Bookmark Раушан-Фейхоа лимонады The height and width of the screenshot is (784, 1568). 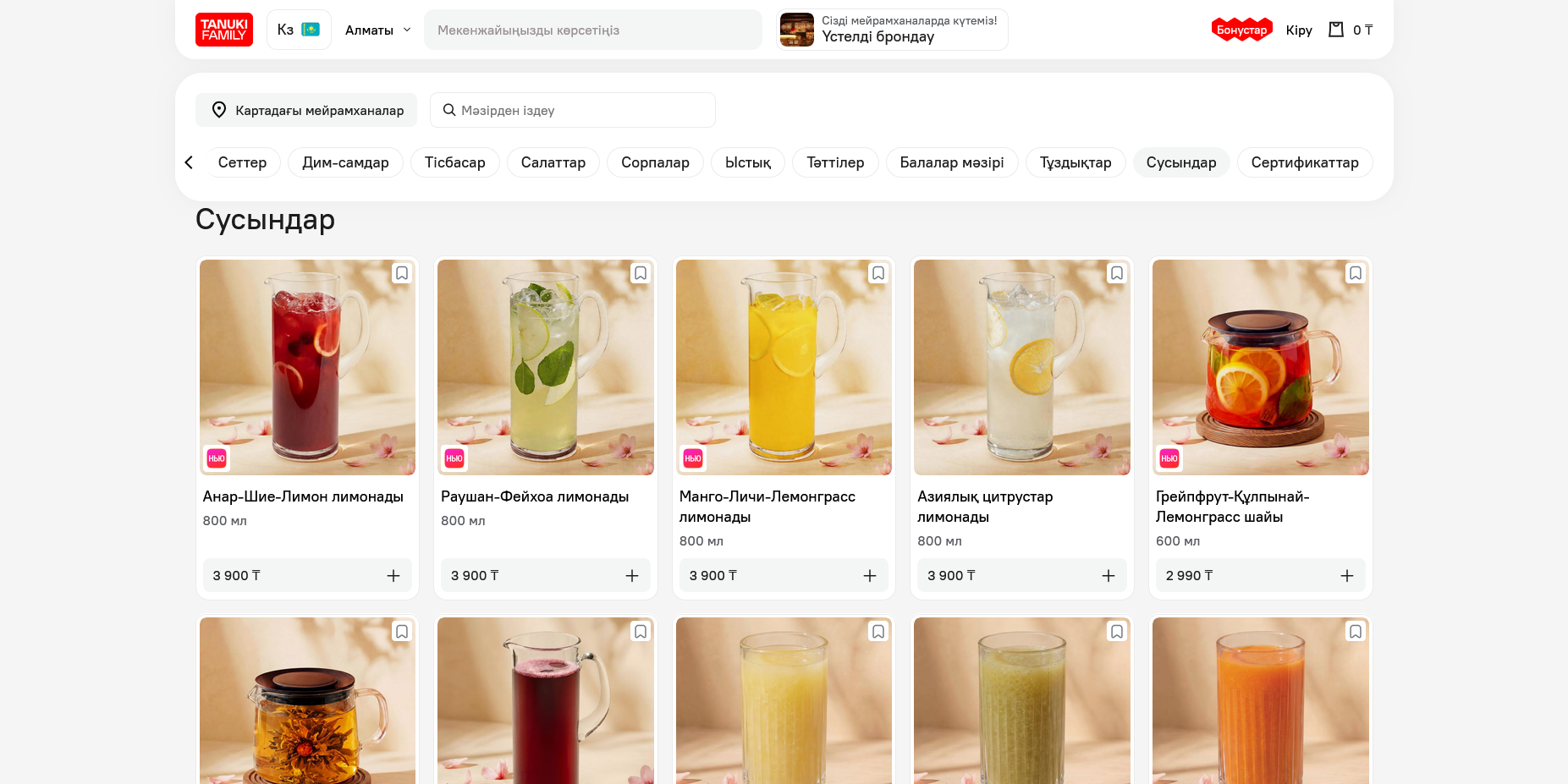(641, 273)
